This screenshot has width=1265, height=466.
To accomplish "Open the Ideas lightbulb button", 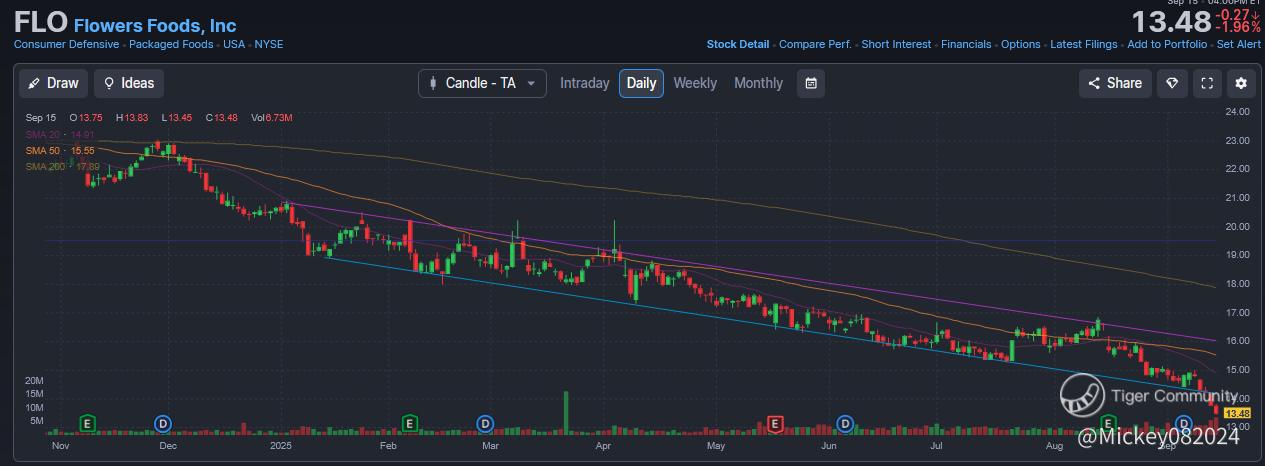I will 129,83.
